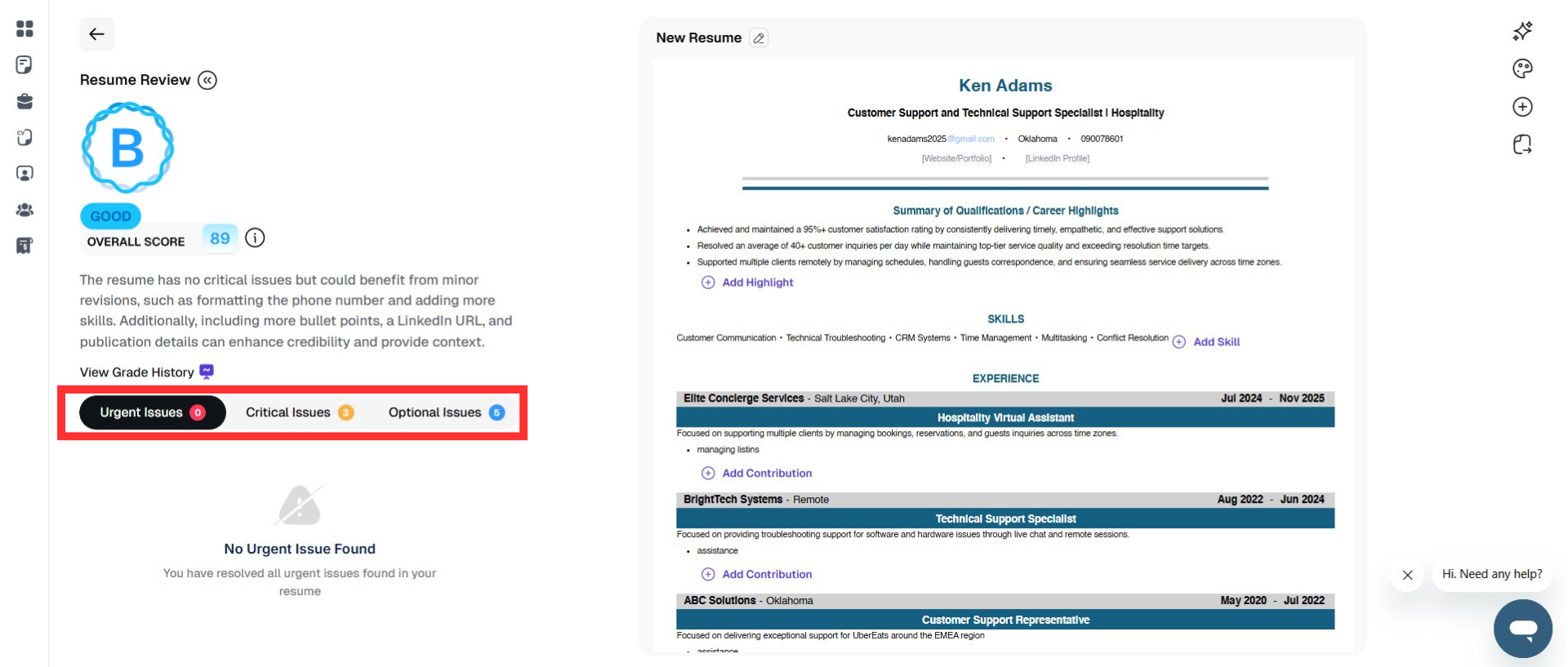Edit the New Resume title pencil icon
Viewport: 1568px width, 667px height.
tap(759, 38)
